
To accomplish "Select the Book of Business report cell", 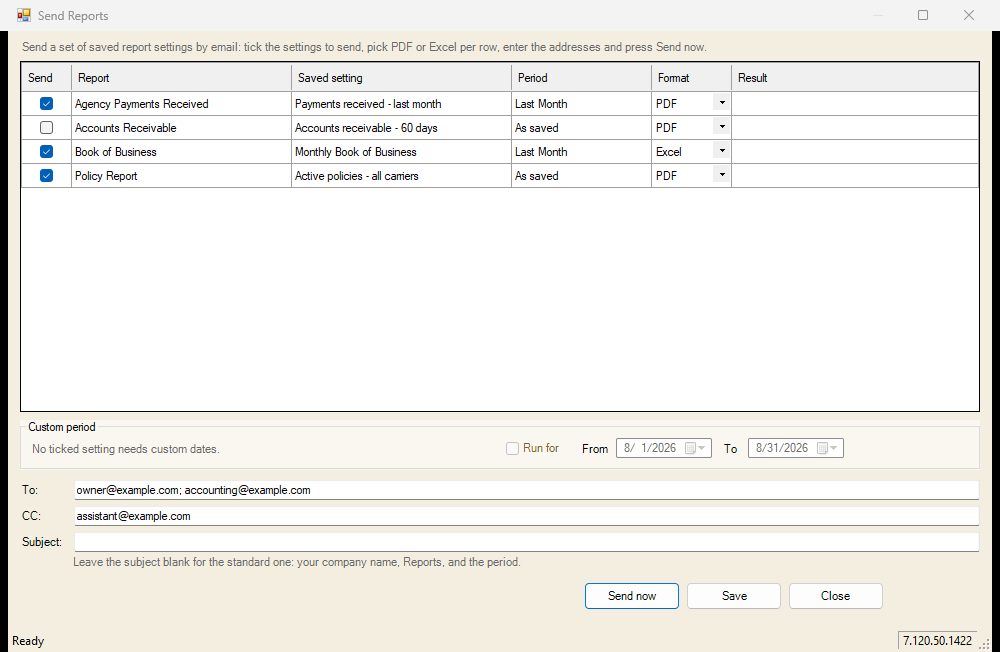I will click(x=182, y=152).
